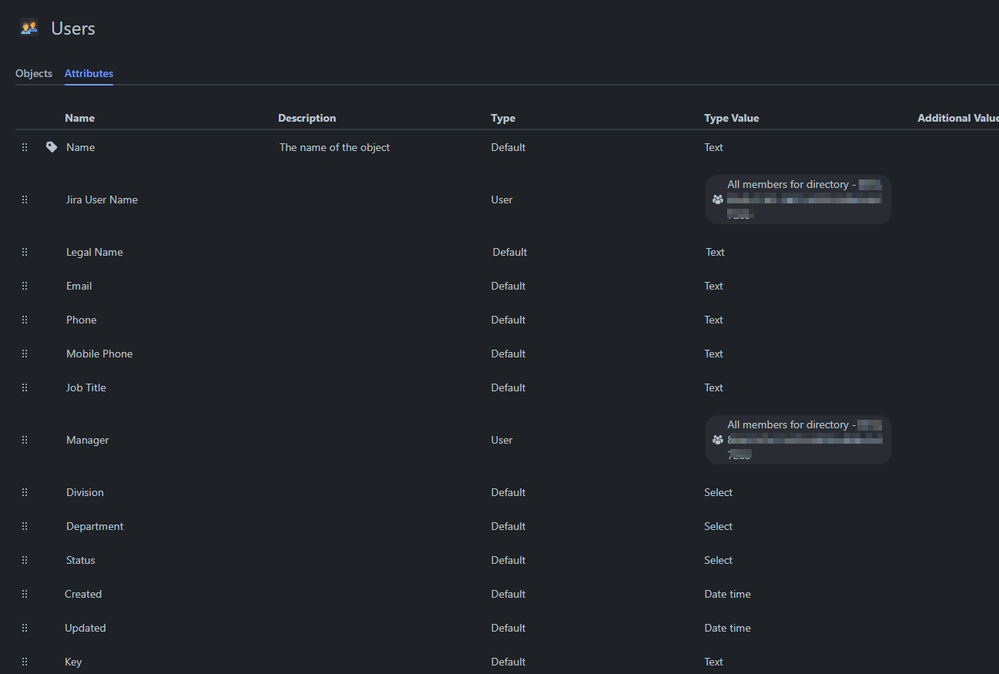
Task: Click drag handle of Email row
Action: click(25, 286)
